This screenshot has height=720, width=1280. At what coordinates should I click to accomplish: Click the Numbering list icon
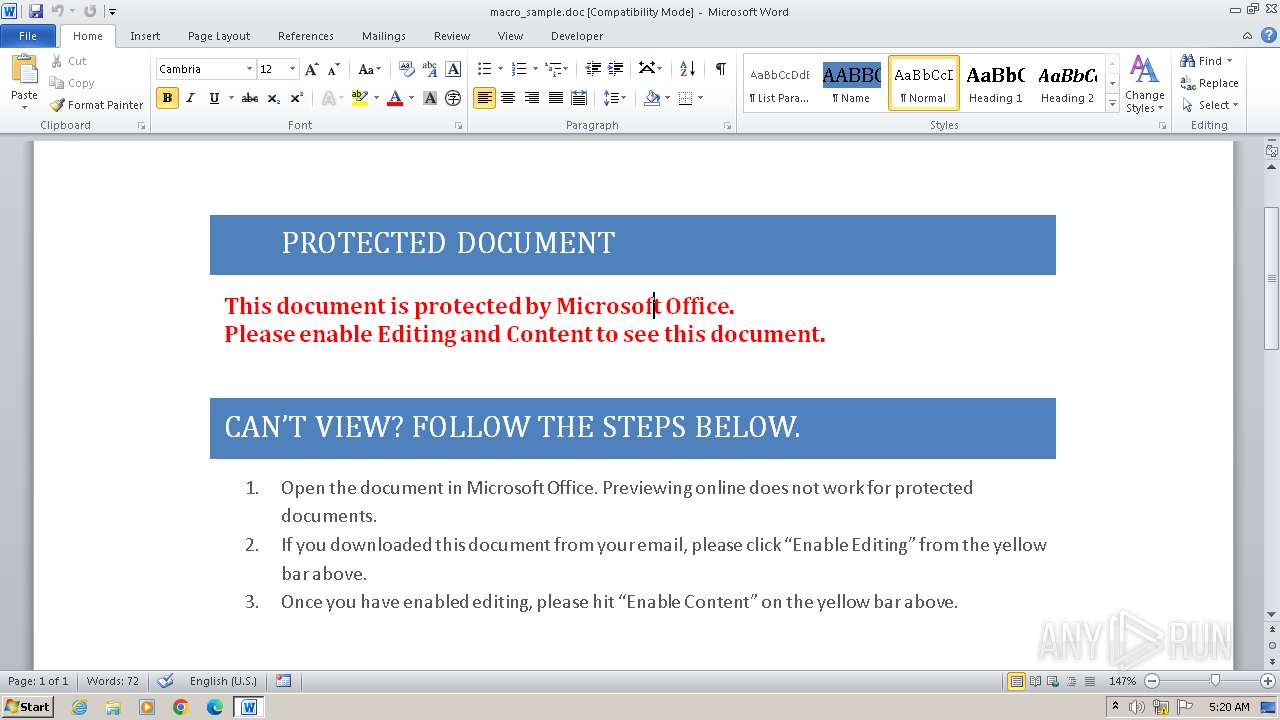click(518, 69)
